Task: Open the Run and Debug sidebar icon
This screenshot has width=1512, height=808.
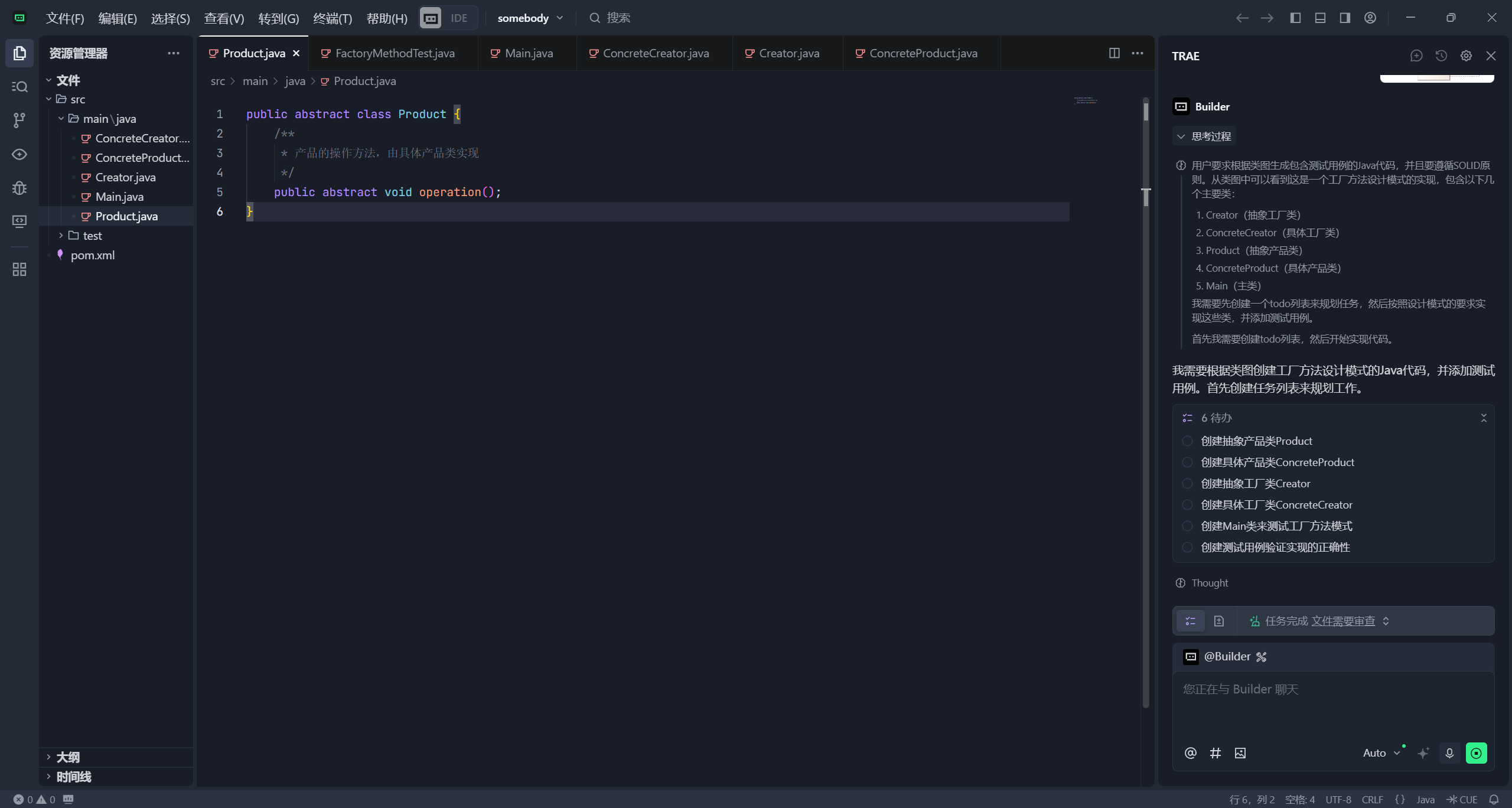Action: pyautogui.click(x=19, y=188)
